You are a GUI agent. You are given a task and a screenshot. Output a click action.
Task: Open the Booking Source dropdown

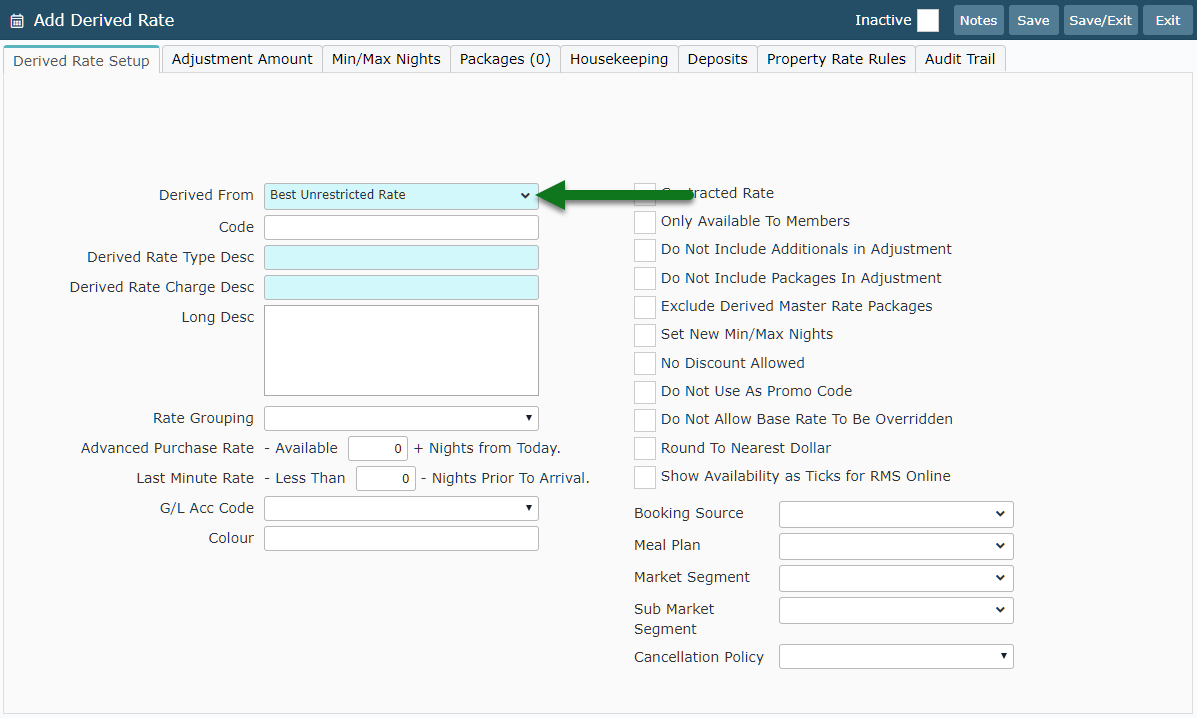point(896,514)
